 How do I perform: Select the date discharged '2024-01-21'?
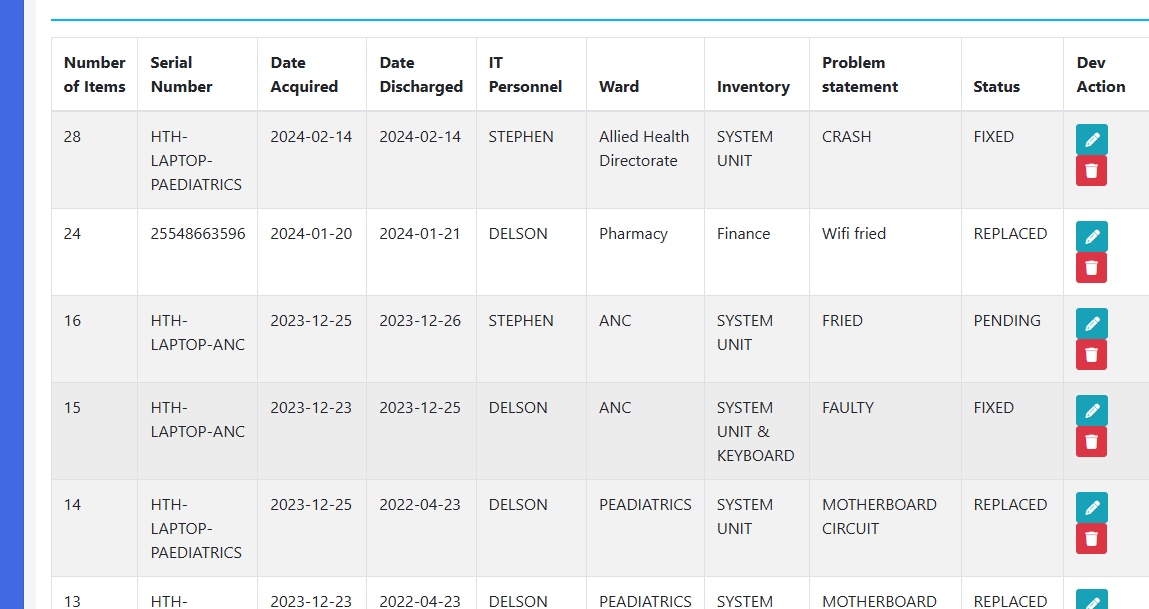pos(420,234)
